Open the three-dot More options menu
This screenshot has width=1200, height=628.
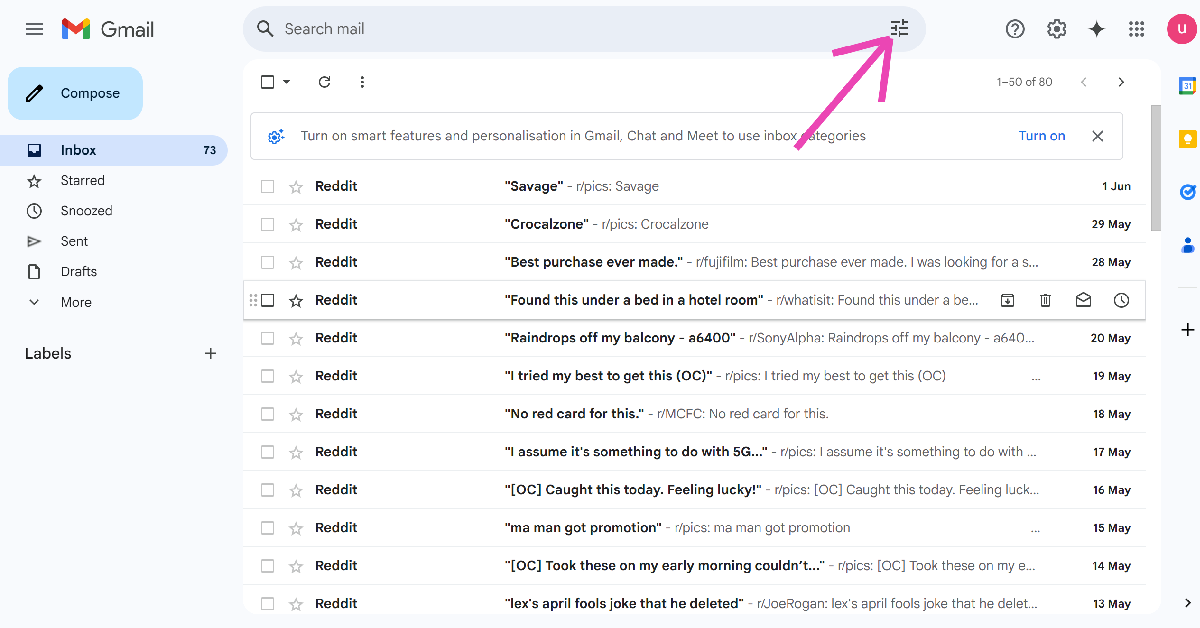pos(362,82)
